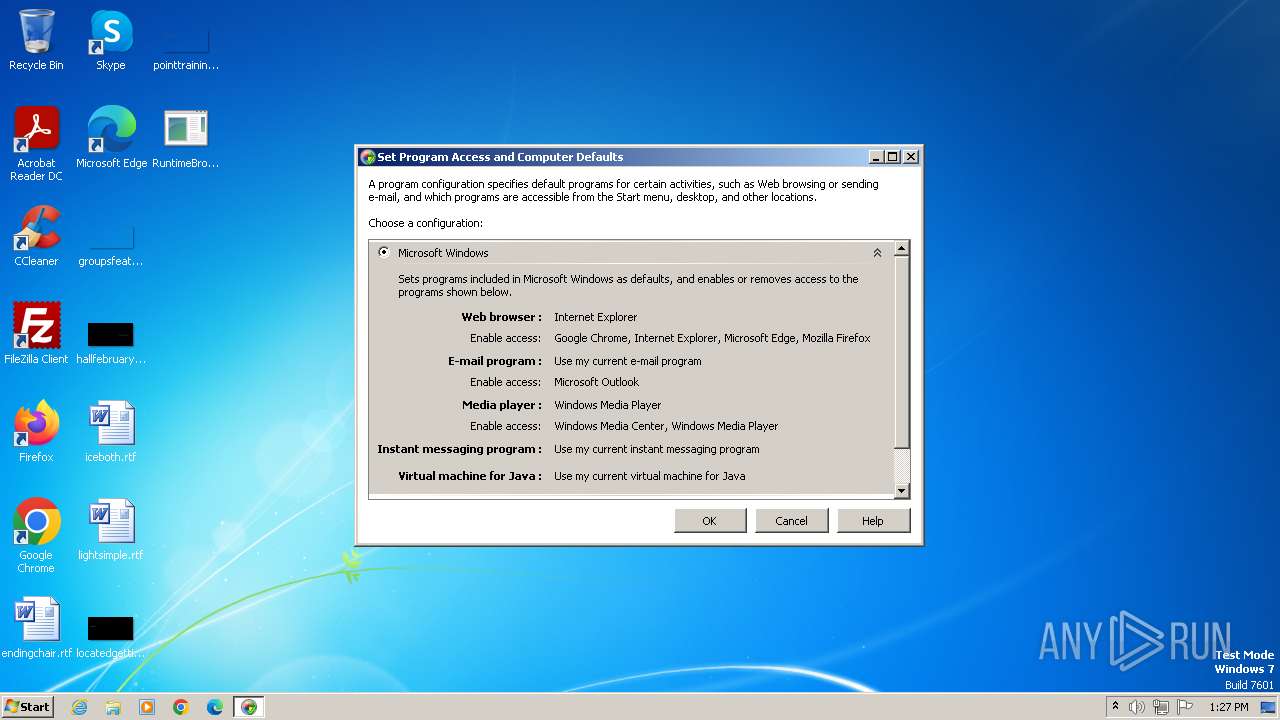Launch Windows Media Player from taskbar

[147, 707]
